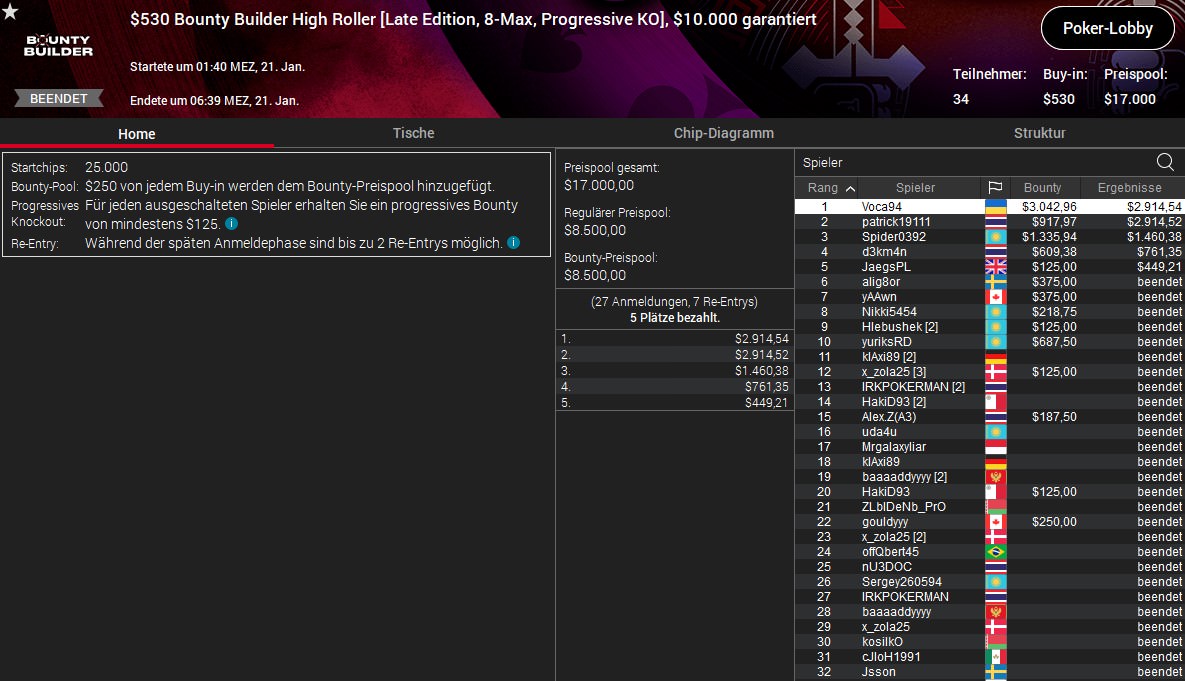Click the flag column header icon
Screen dimensions: 1185x681
point(995,188)
